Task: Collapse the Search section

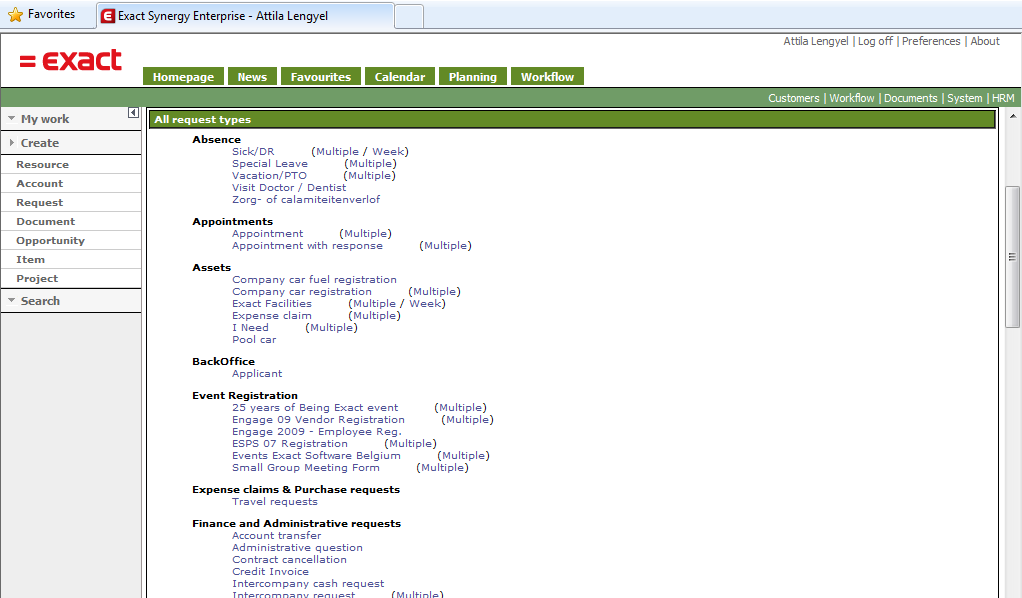Action: click(x=11, y=301)
